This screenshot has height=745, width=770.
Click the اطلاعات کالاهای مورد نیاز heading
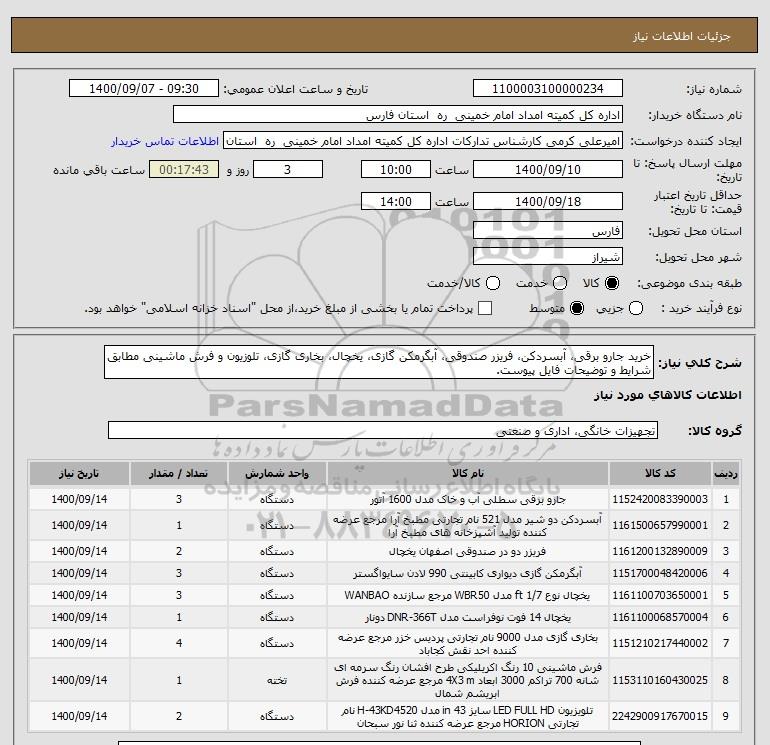[x=667, y=395]
